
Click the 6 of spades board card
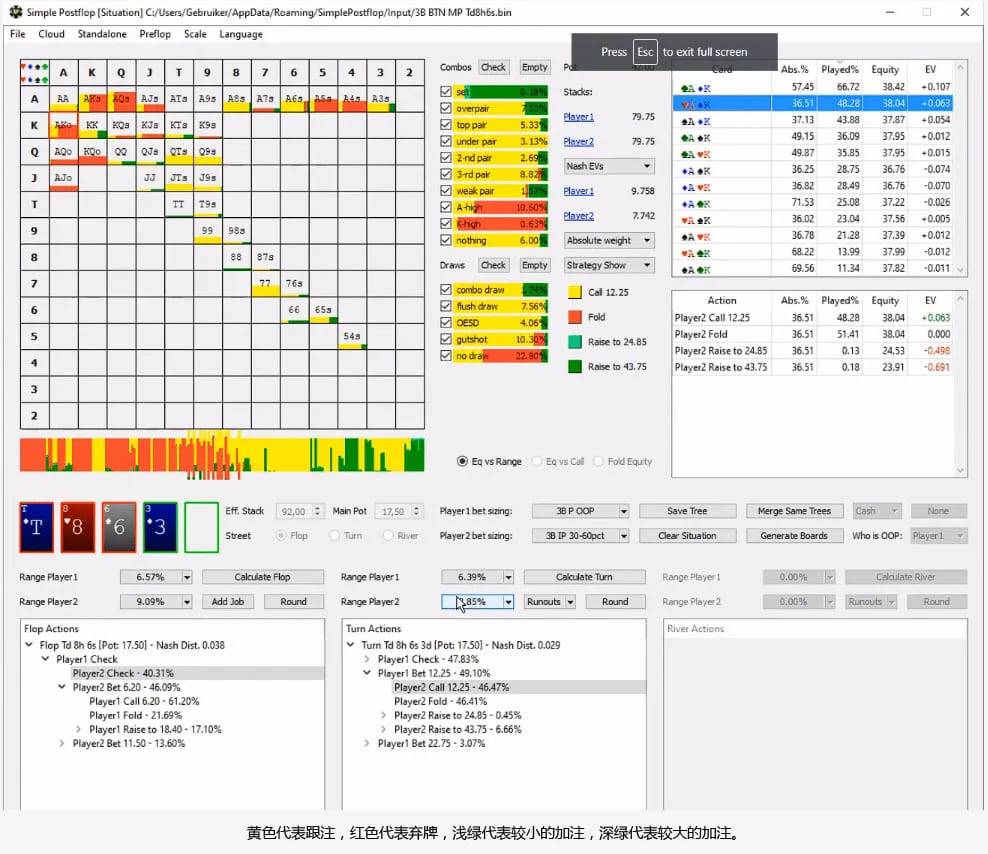(x=119, y=527)
